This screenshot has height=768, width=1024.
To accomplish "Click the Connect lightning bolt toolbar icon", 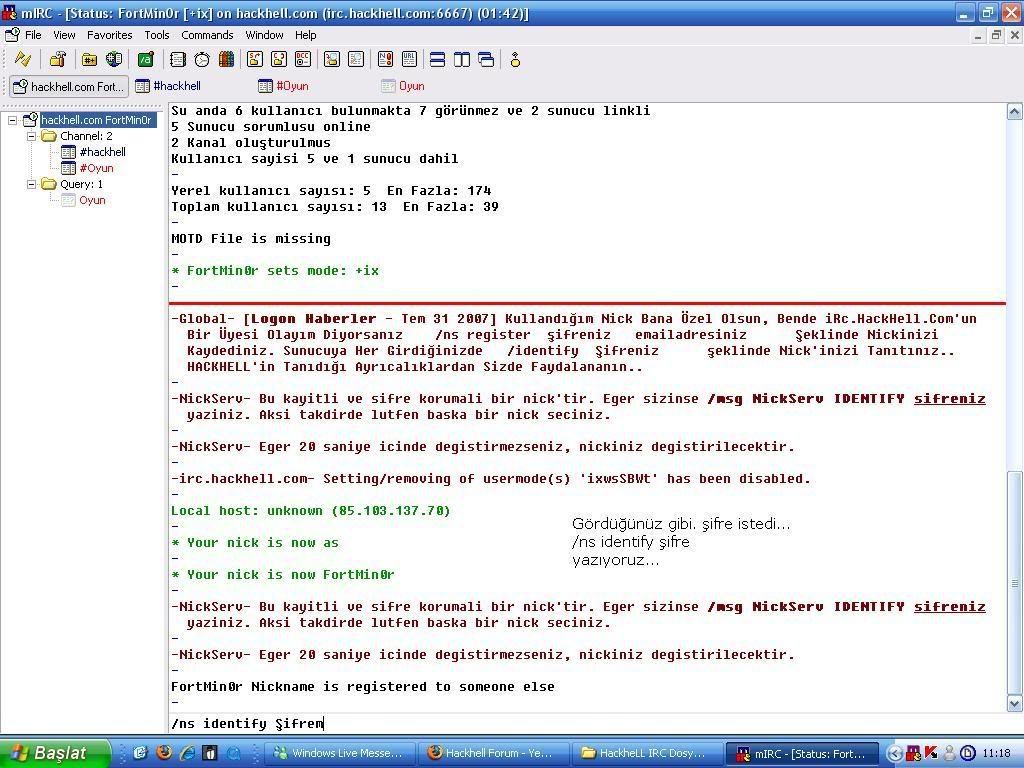I will [x=23, y=59].
